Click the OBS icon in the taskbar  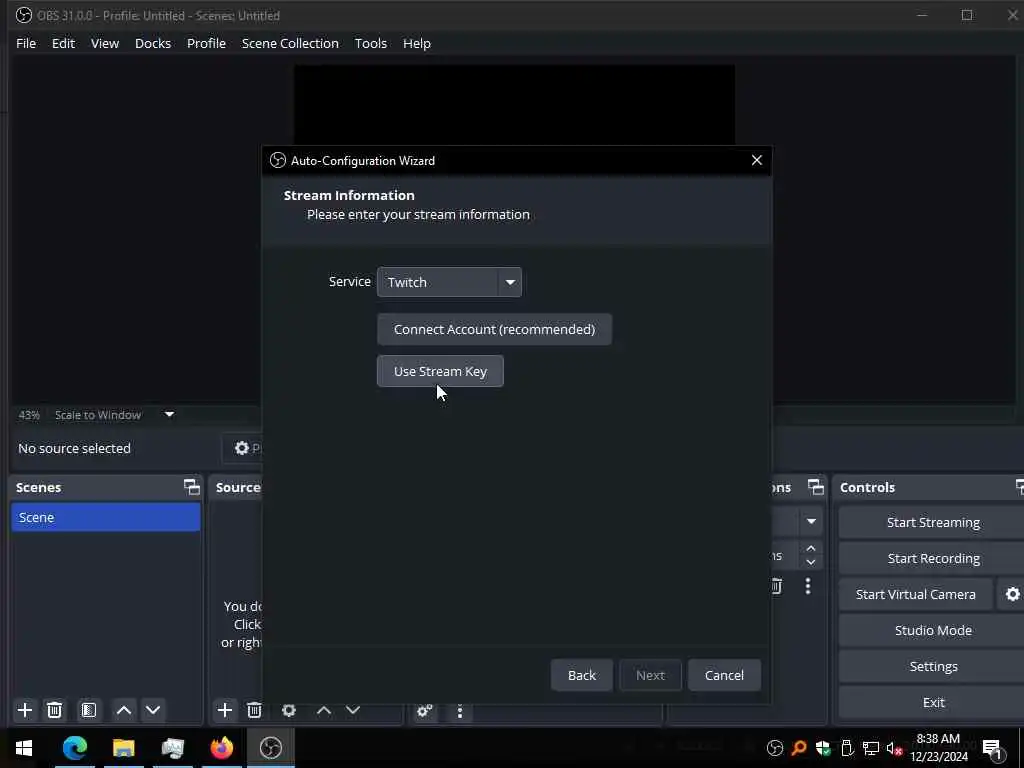(x=270, y=748)
